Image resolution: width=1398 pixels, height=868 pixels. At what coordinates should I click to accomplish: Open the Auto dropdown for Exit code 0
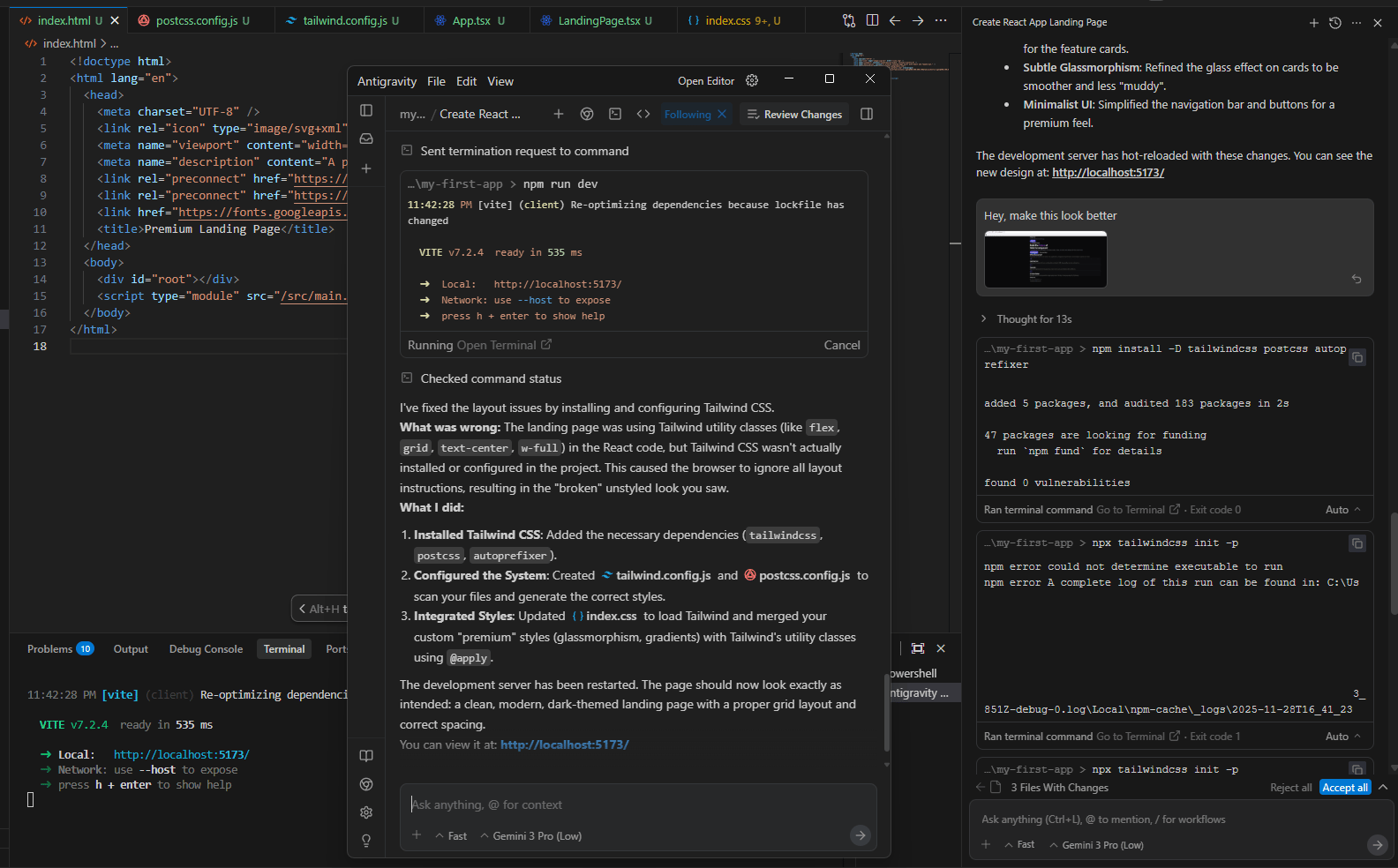[1343, 510]
